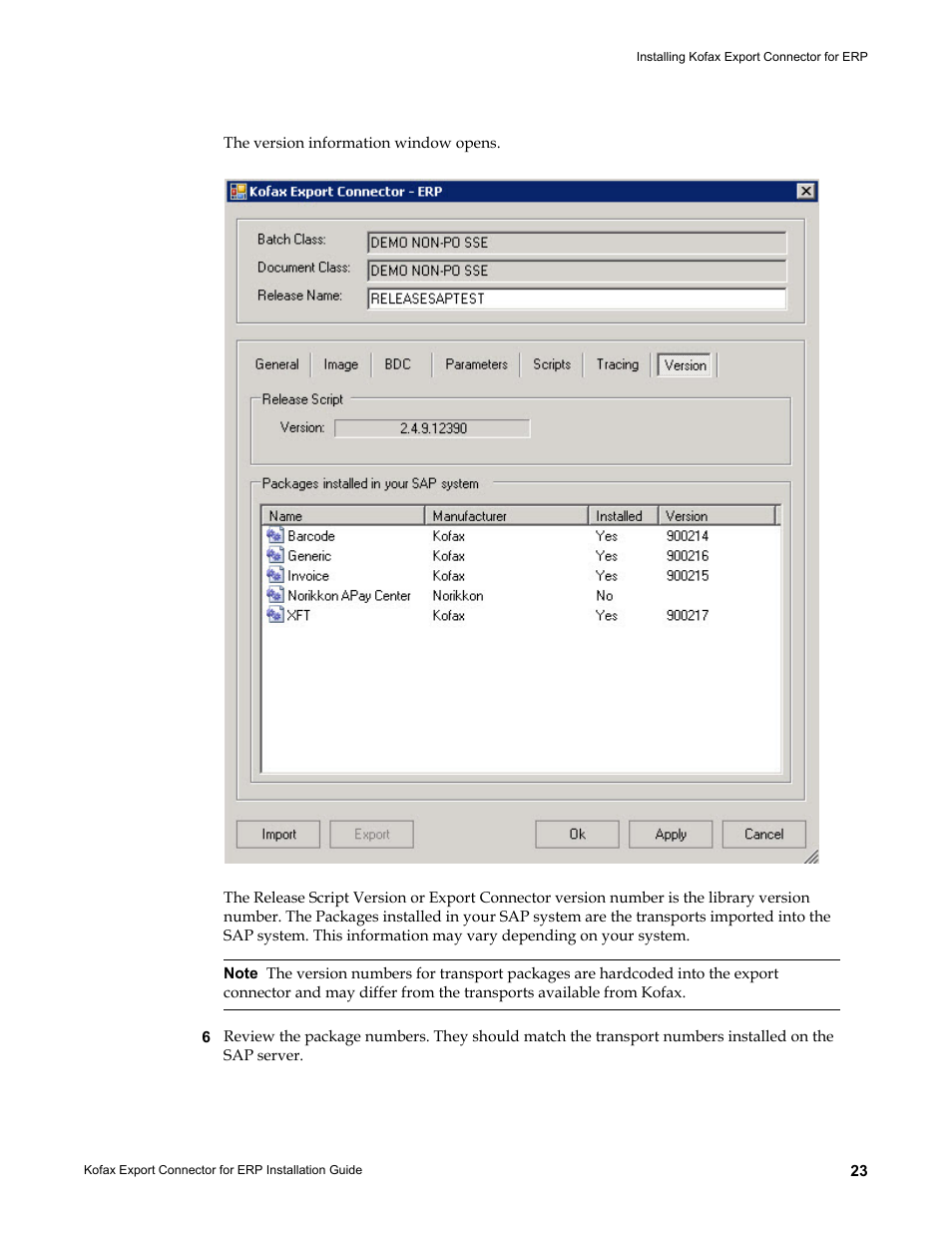Select the BDC tab

pos(397,364)
